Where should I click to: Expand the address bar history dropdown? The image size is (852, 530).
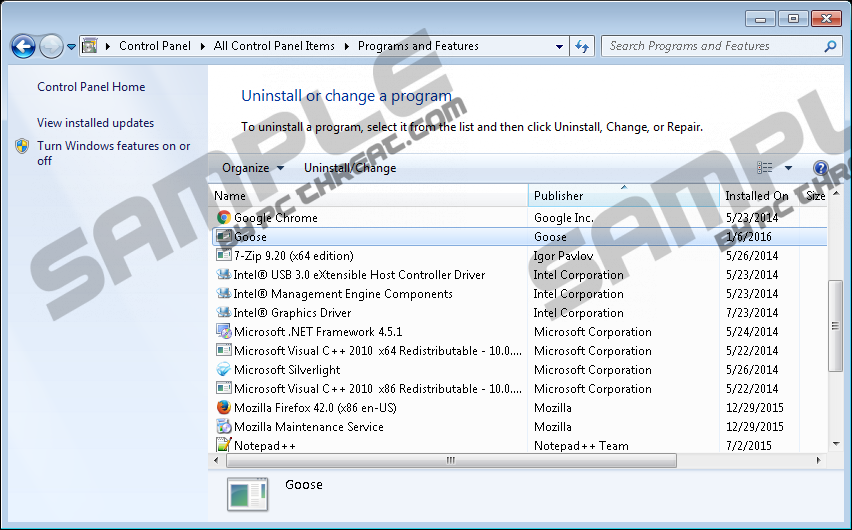559,46
